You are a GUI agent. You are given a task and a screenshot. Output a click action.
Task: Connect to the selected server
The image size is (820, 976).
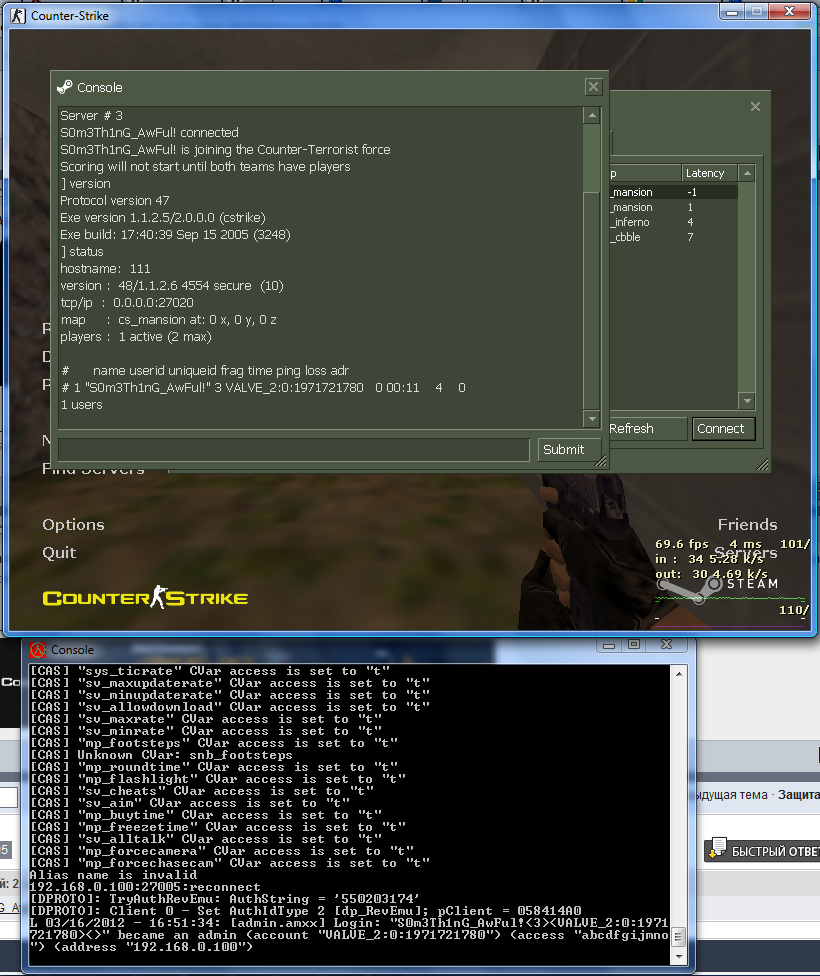723,429
